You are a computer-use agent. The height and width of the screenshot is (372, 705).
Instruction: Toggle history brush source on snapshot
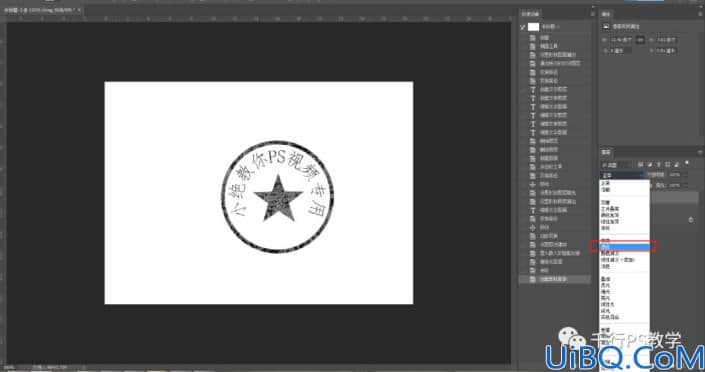(x=523, y=27)
